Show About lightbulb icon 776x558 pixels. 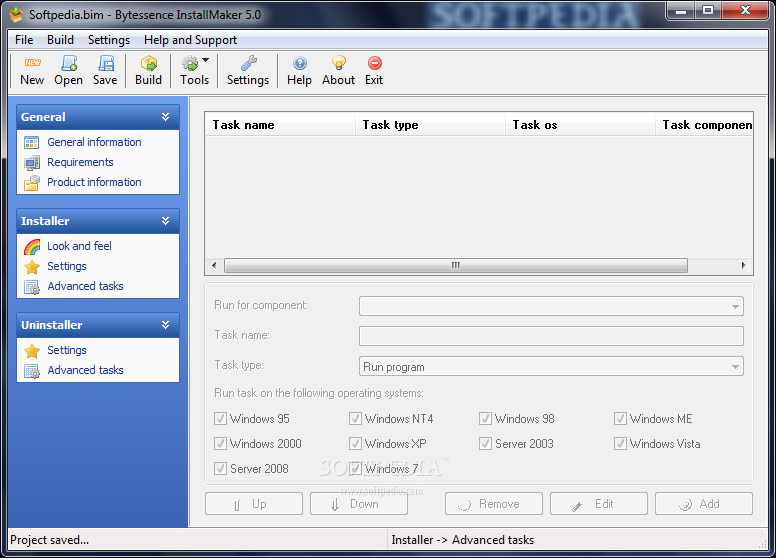pos(339,63)
